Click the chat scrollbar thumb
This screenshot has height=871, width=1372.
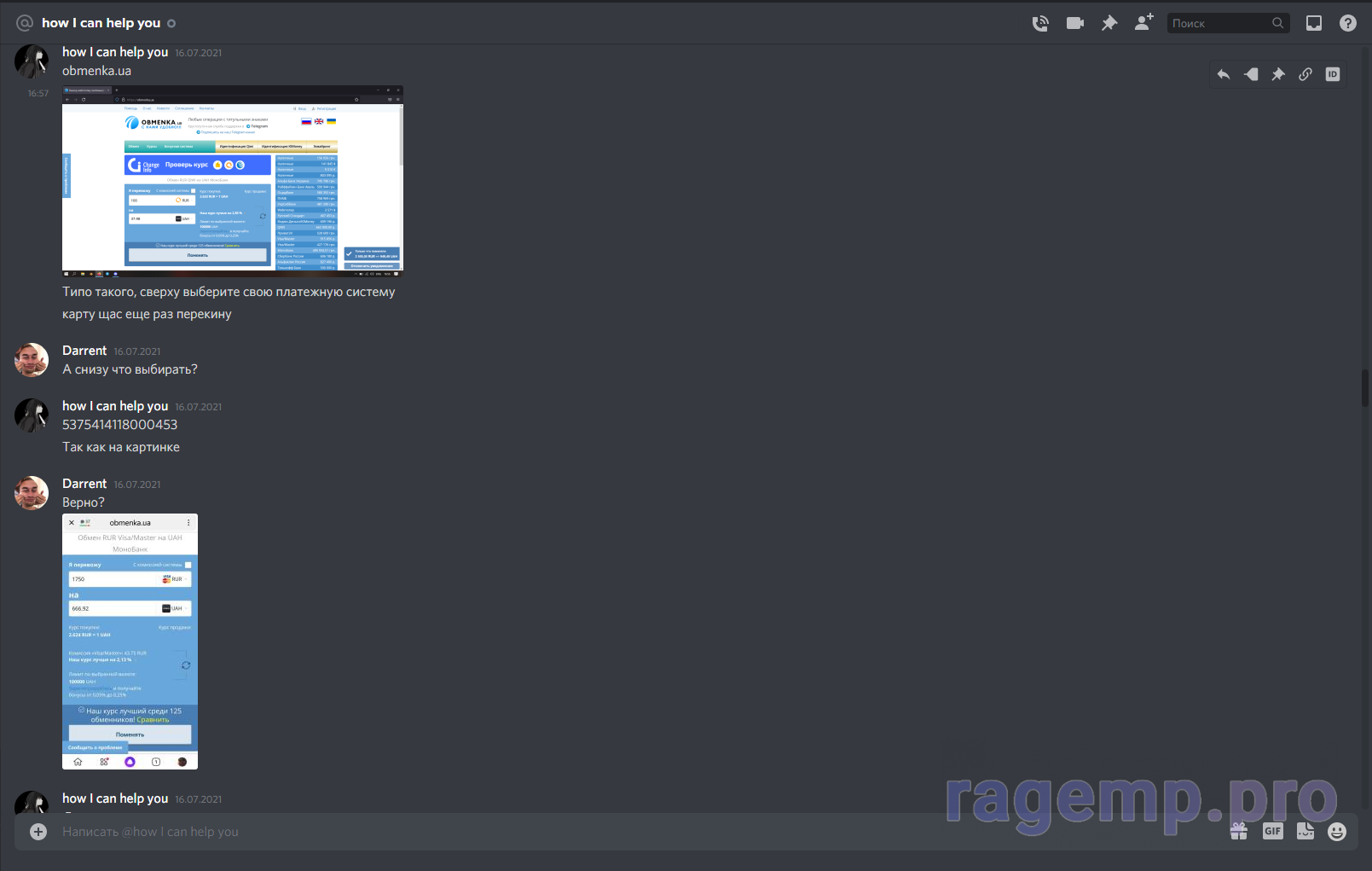(1365, 390)
